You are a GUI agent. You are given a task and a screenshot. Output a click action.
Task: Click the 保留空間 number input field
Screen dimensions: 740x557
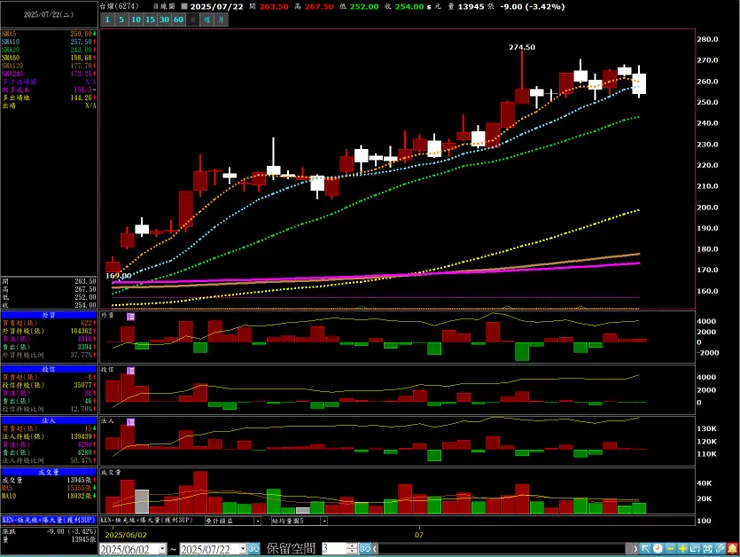pyautogui.click(x=335, y=549)
